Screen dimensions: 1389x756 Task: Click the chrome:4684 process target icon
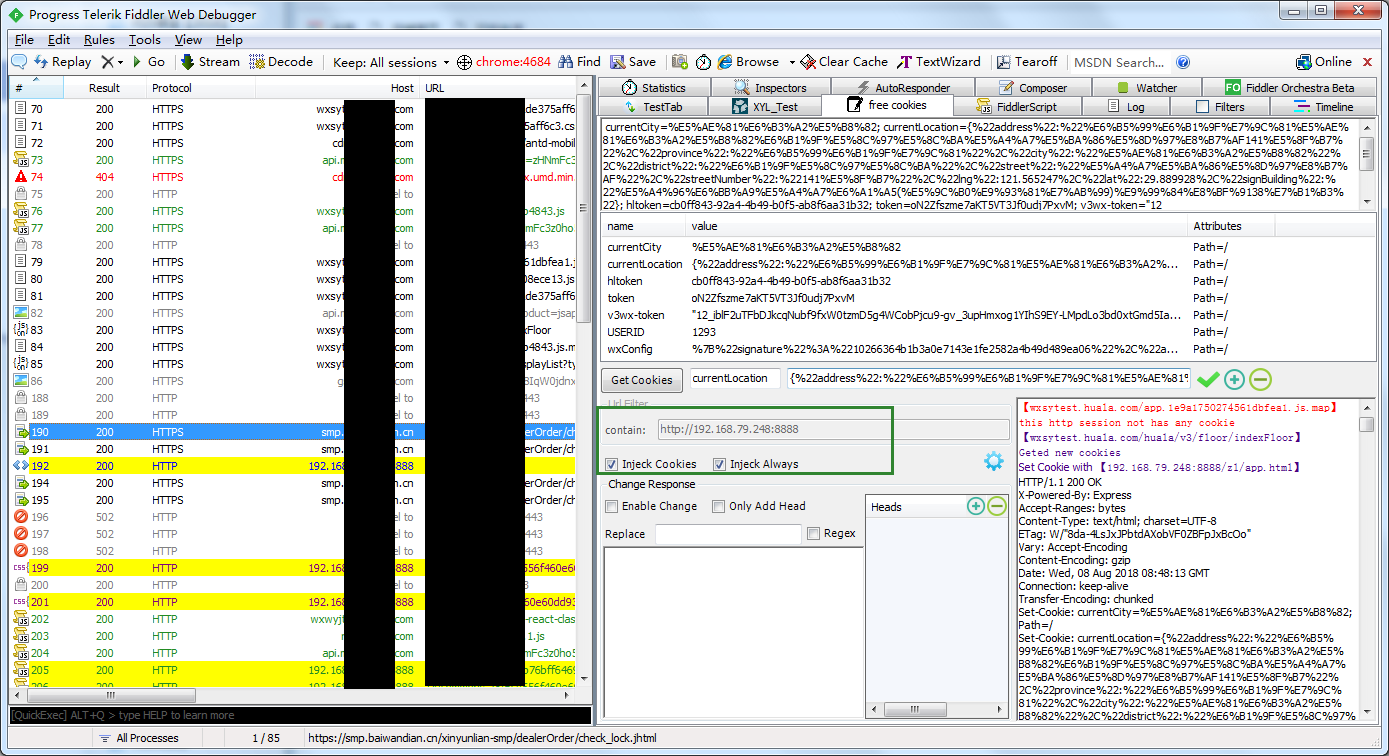[x=503, y=62]
